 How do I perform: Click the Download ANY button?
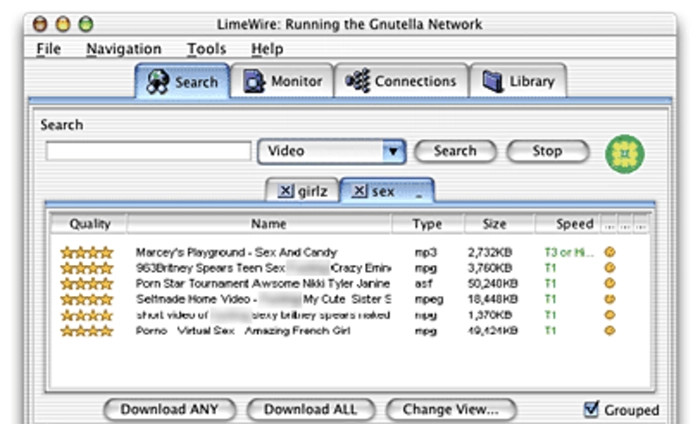(x=170, y=409)
